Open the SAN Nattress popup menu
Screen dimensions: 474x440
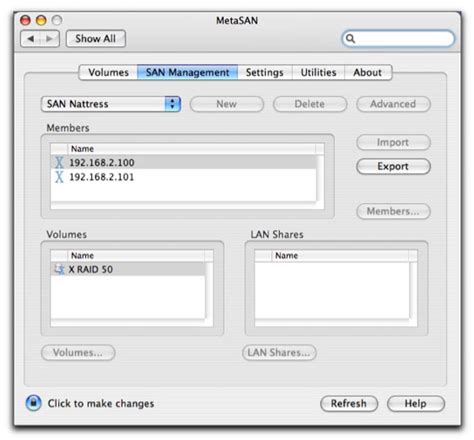click(111, 104)
